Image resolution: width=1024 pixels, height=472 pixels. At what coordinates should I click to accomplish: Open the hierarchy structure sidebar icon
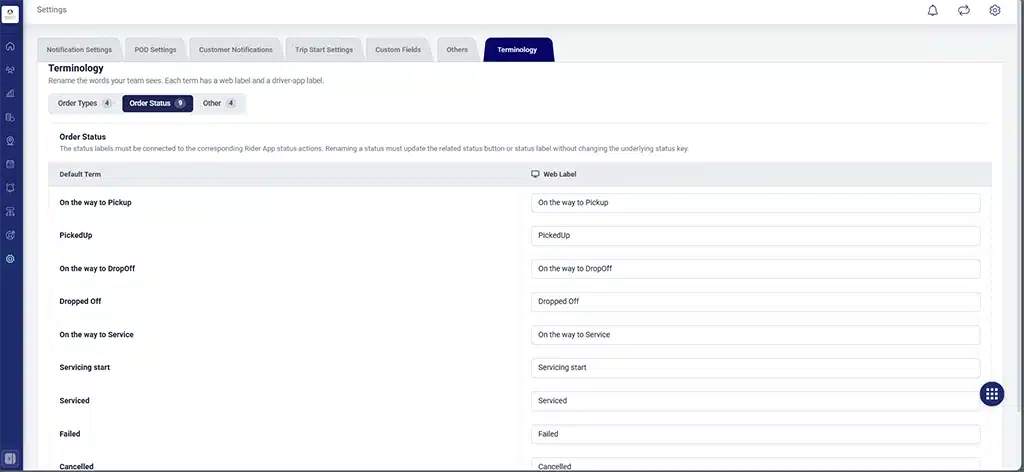coord(10,212)
